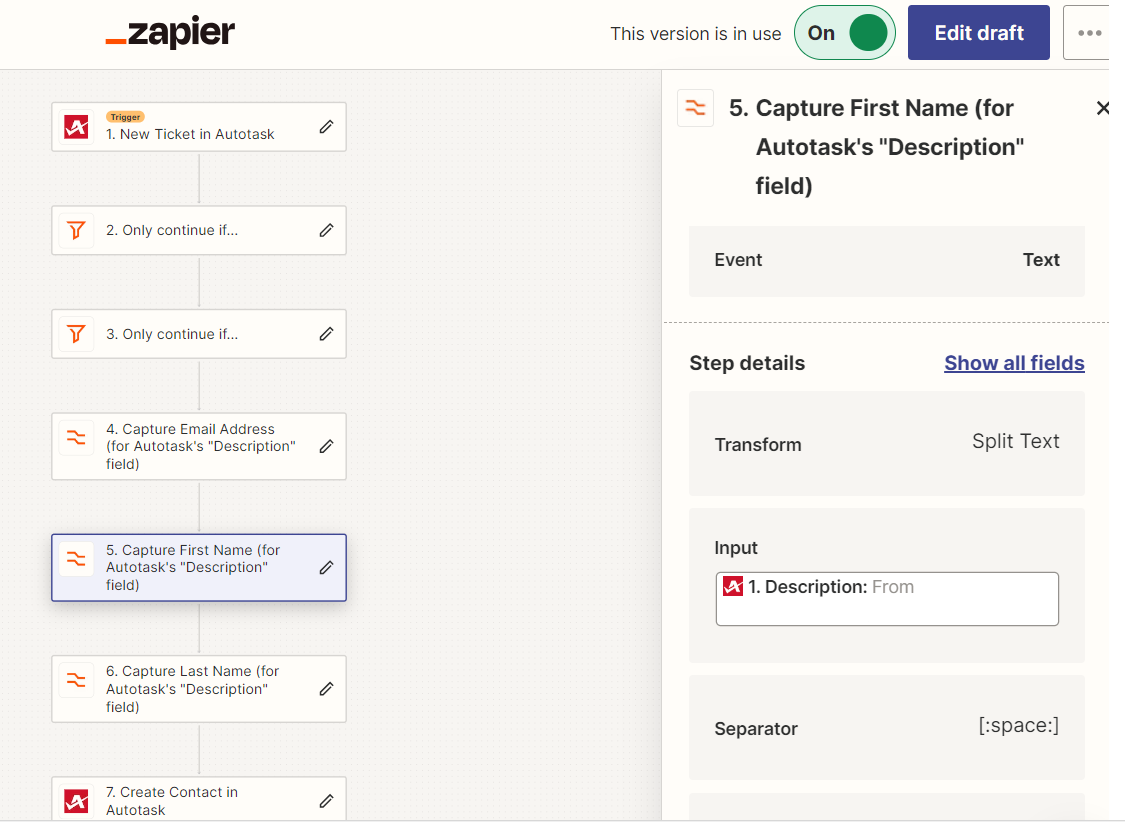Image resolution: width=1125 pixels, height=822 pixels.
Task: Click the Transform Split Text row
Action: click(887, 443)
